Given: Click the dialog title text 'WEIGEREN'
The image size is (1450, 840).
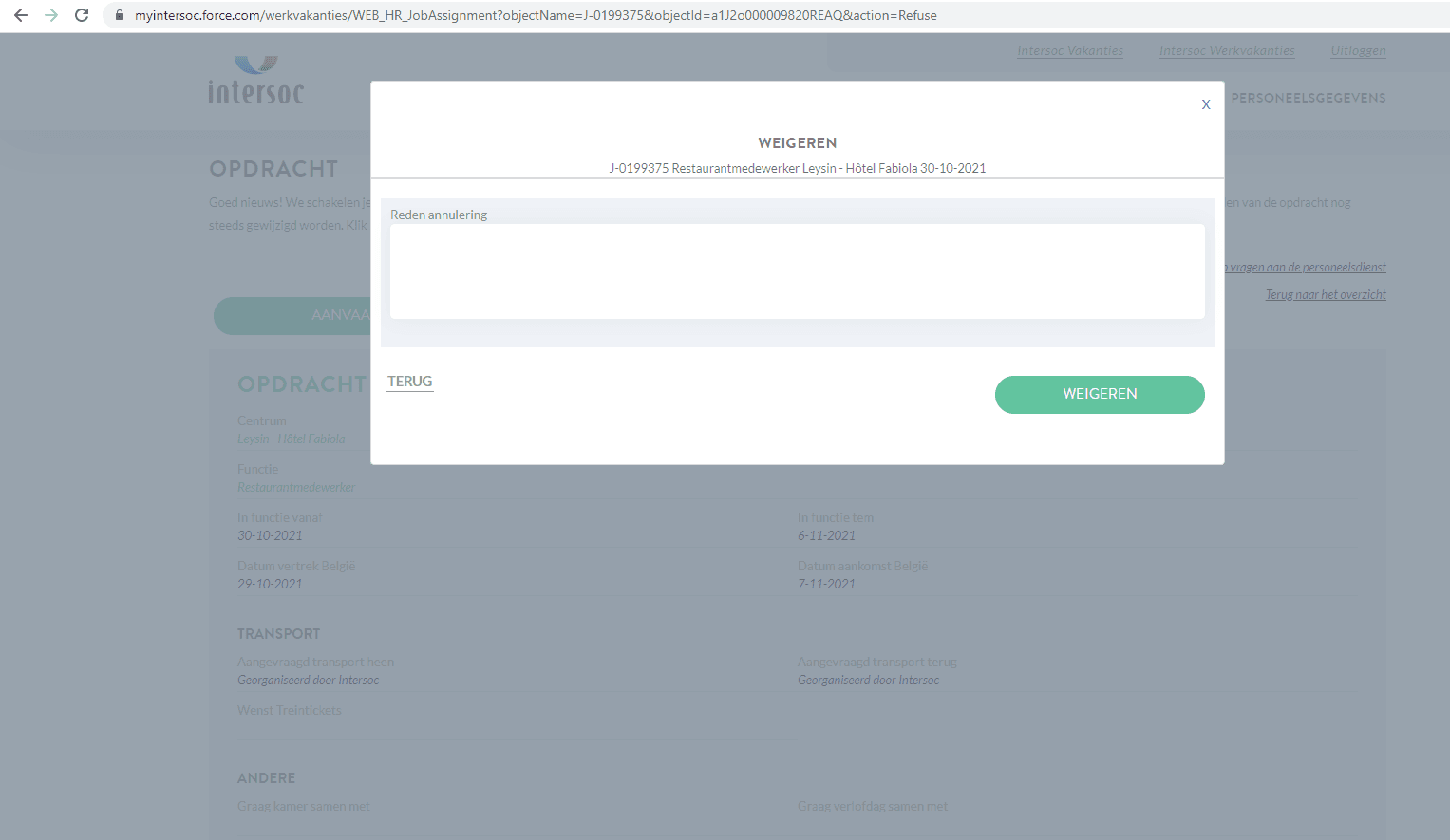Looking at the screenshot, I should tap(798, 143).
